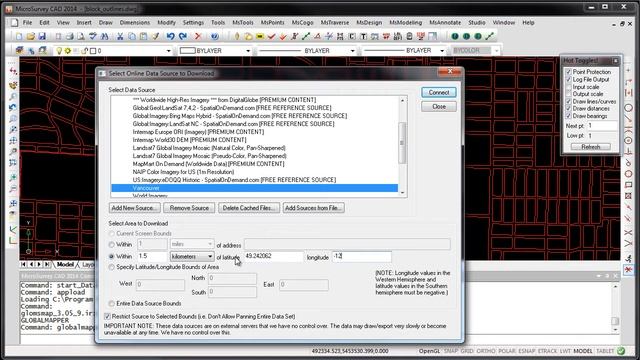The height and width of the screenshot is (360, 640).
Task: Toggle the layer lightbulb on/off icon
Action: point(59,51)
